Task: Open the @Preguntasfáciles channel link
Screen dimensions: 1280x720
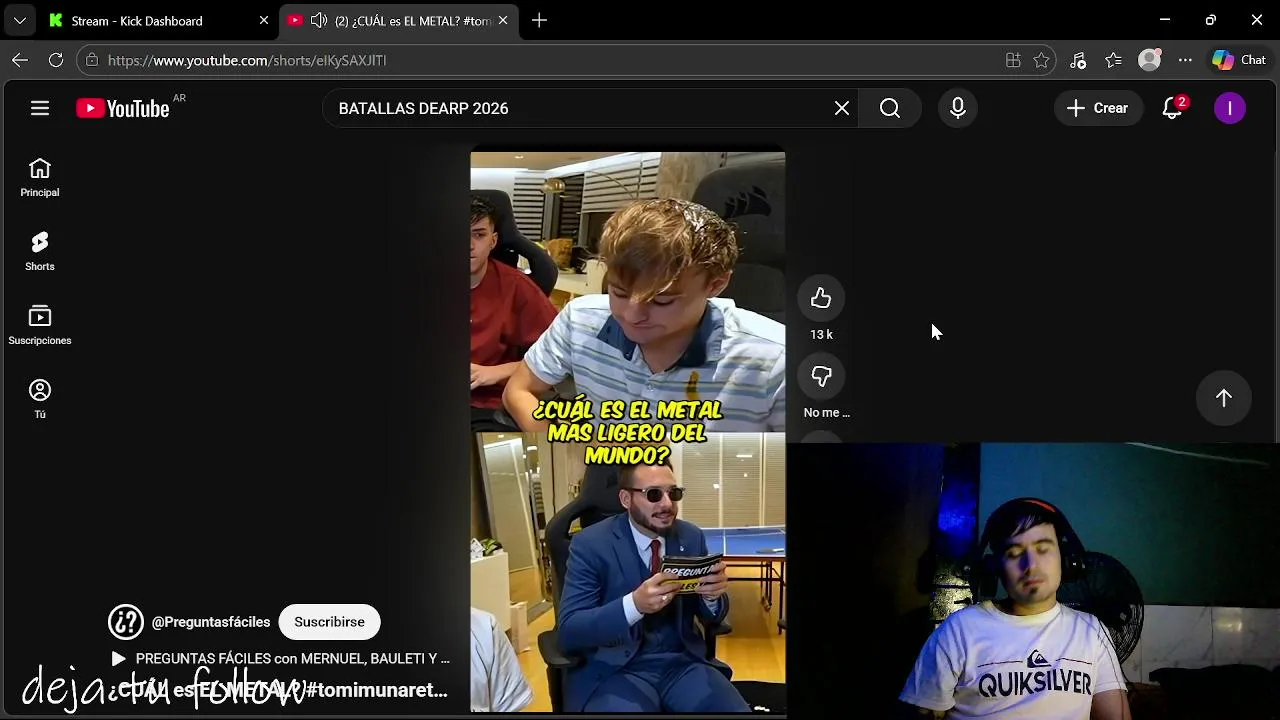Action: pos(211,622)
